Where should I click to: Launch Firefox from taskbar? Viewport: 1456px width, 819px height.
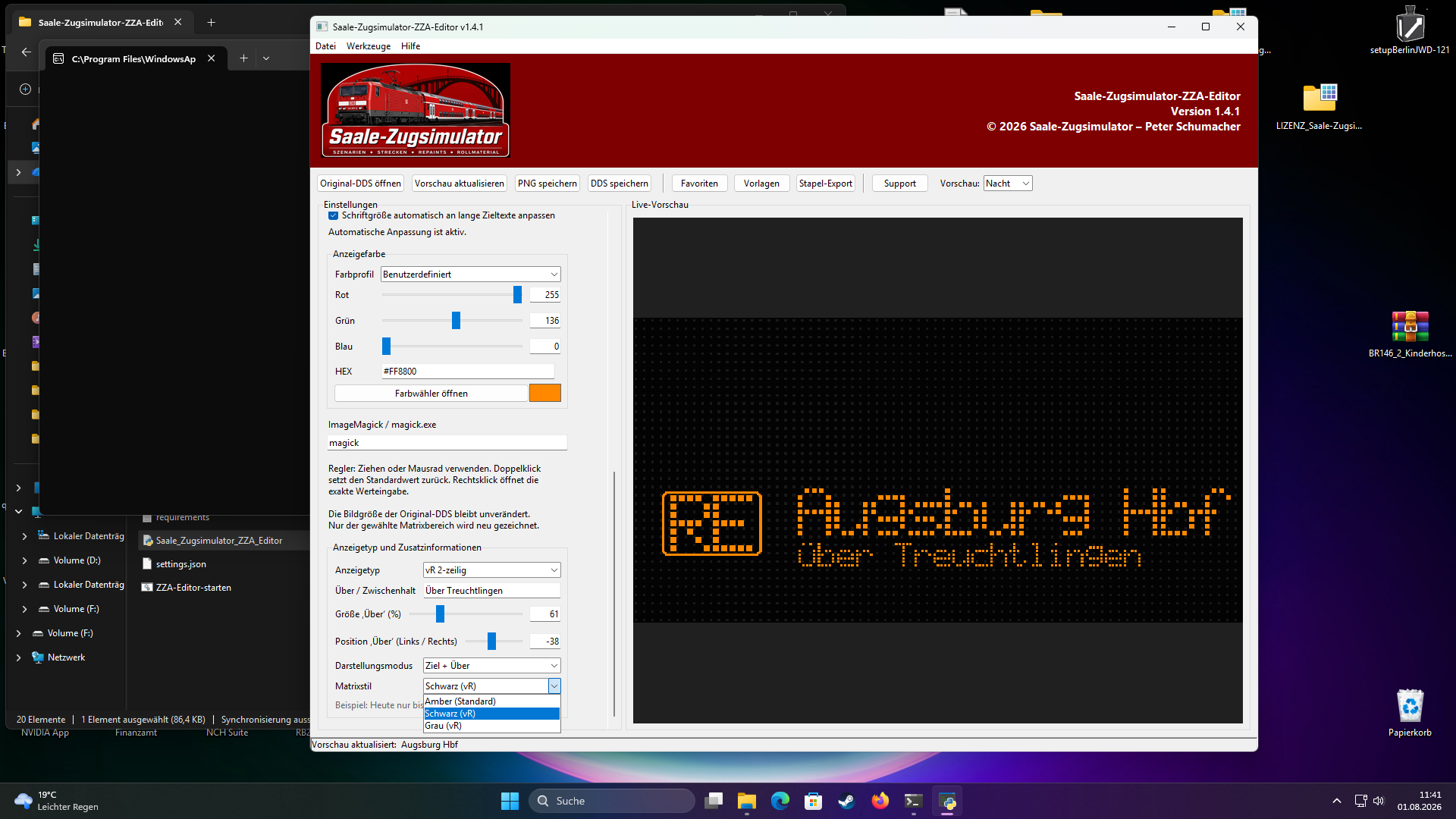(x=880, y=801)
